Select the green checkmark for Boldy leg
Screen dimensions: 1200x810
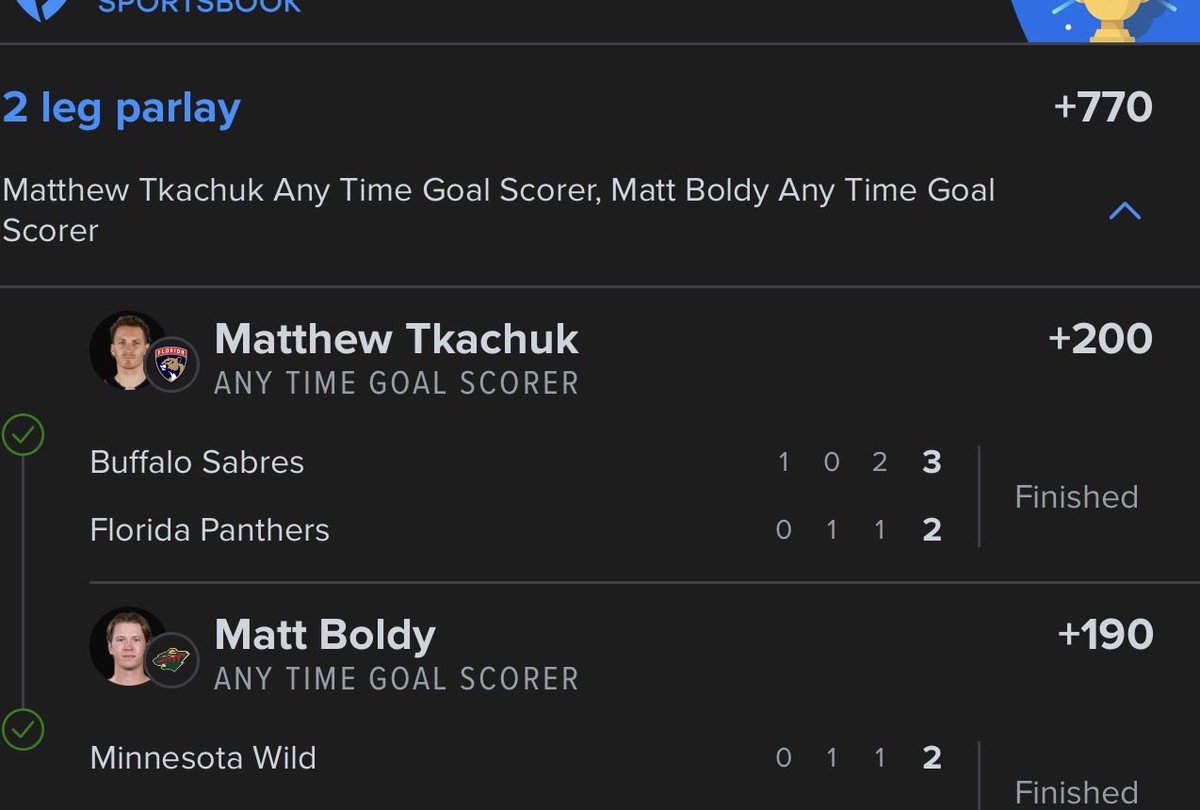tap(24, 730)
